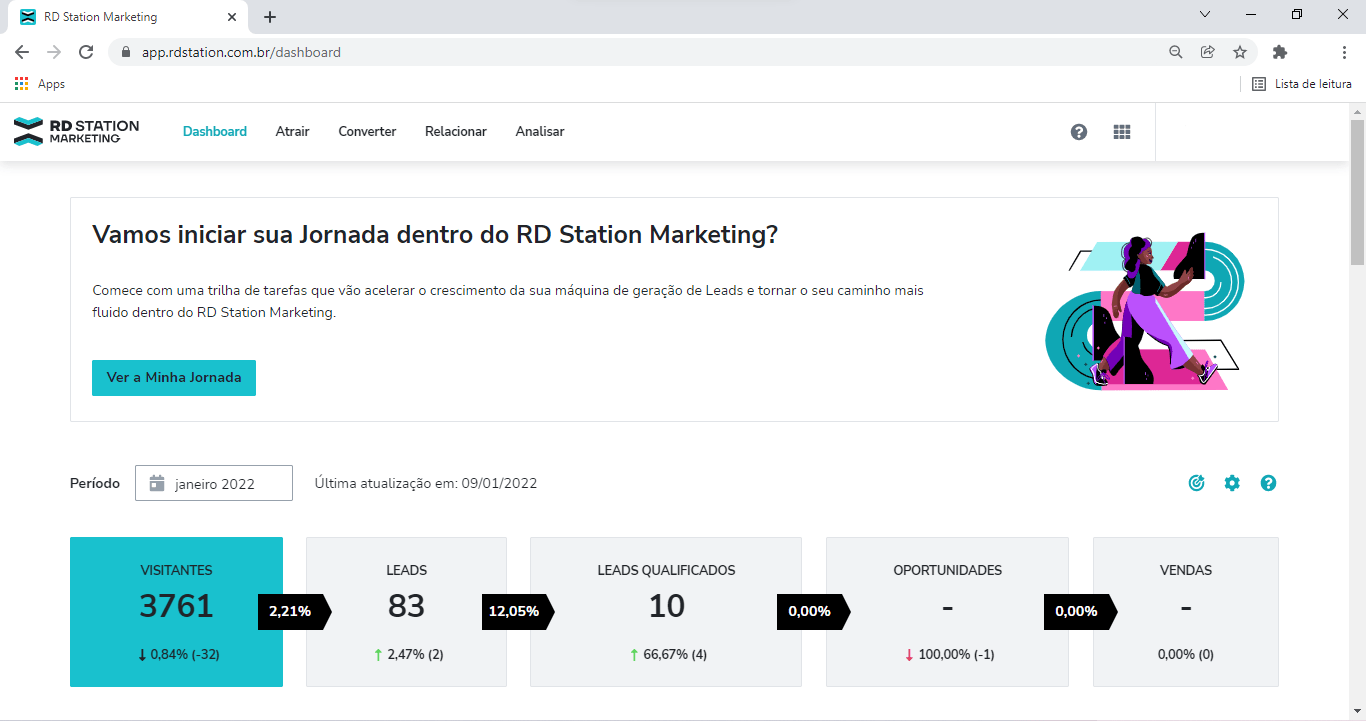
Task: Open the browser chevron dropdown near the window controls
Action: tap(1205, 14)
